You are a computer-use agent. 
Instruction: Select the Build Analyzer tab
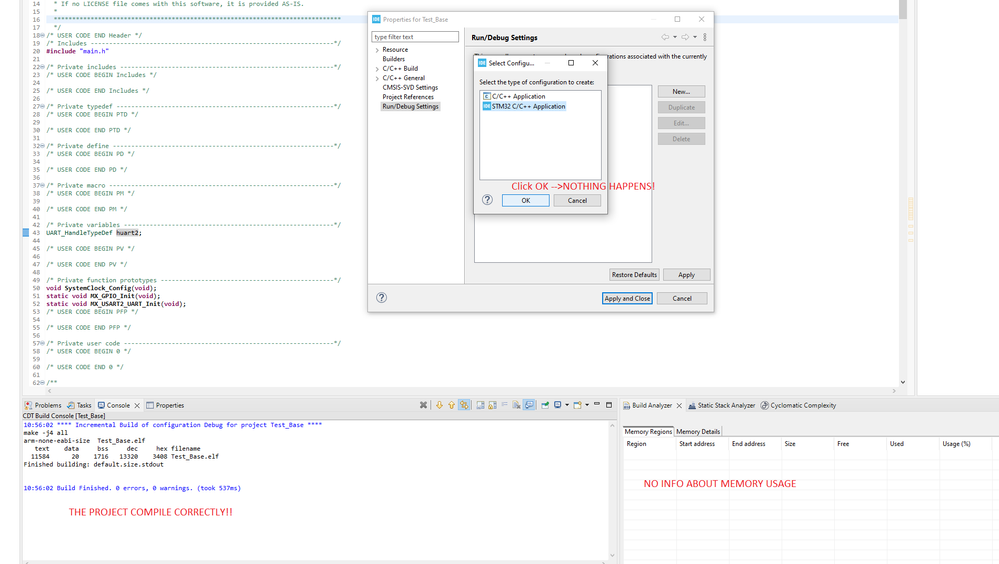[x=647, y=405]
